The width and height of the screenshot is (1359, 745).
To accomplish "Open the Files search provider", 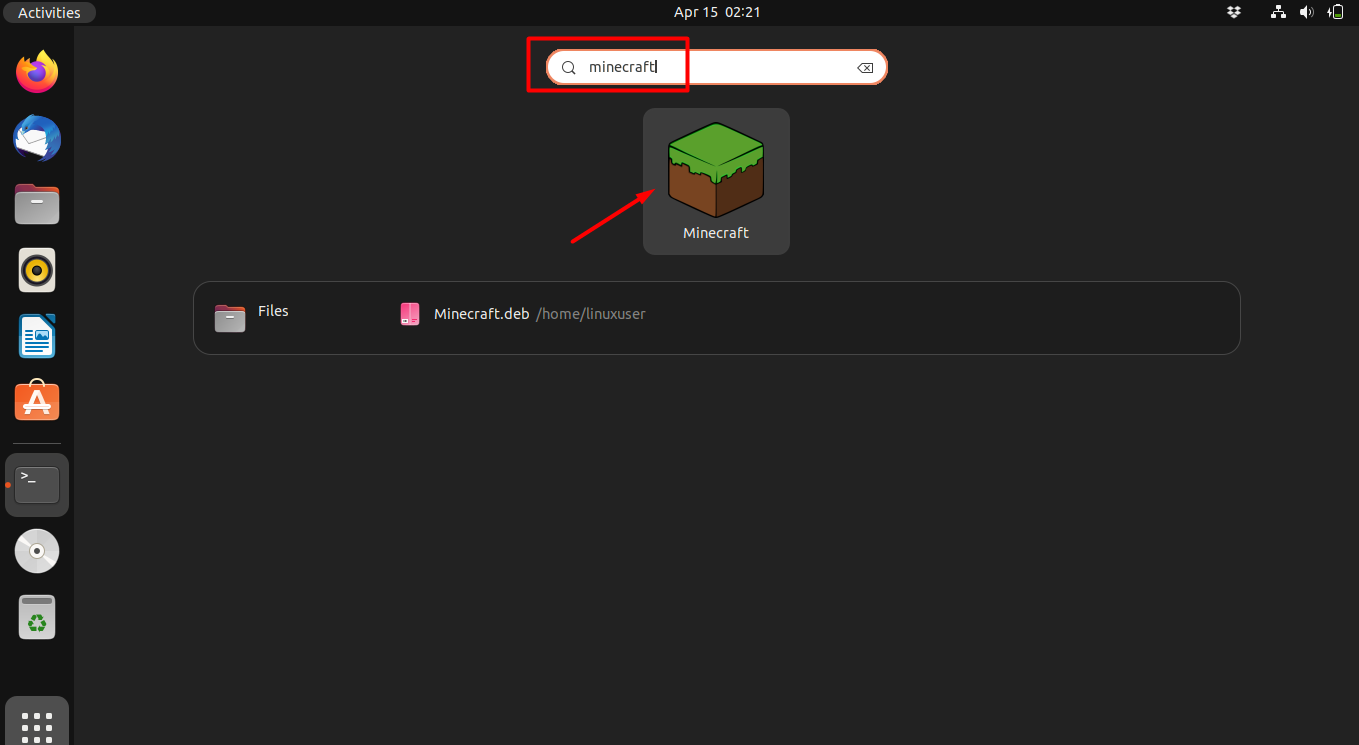I will [252, 318].
